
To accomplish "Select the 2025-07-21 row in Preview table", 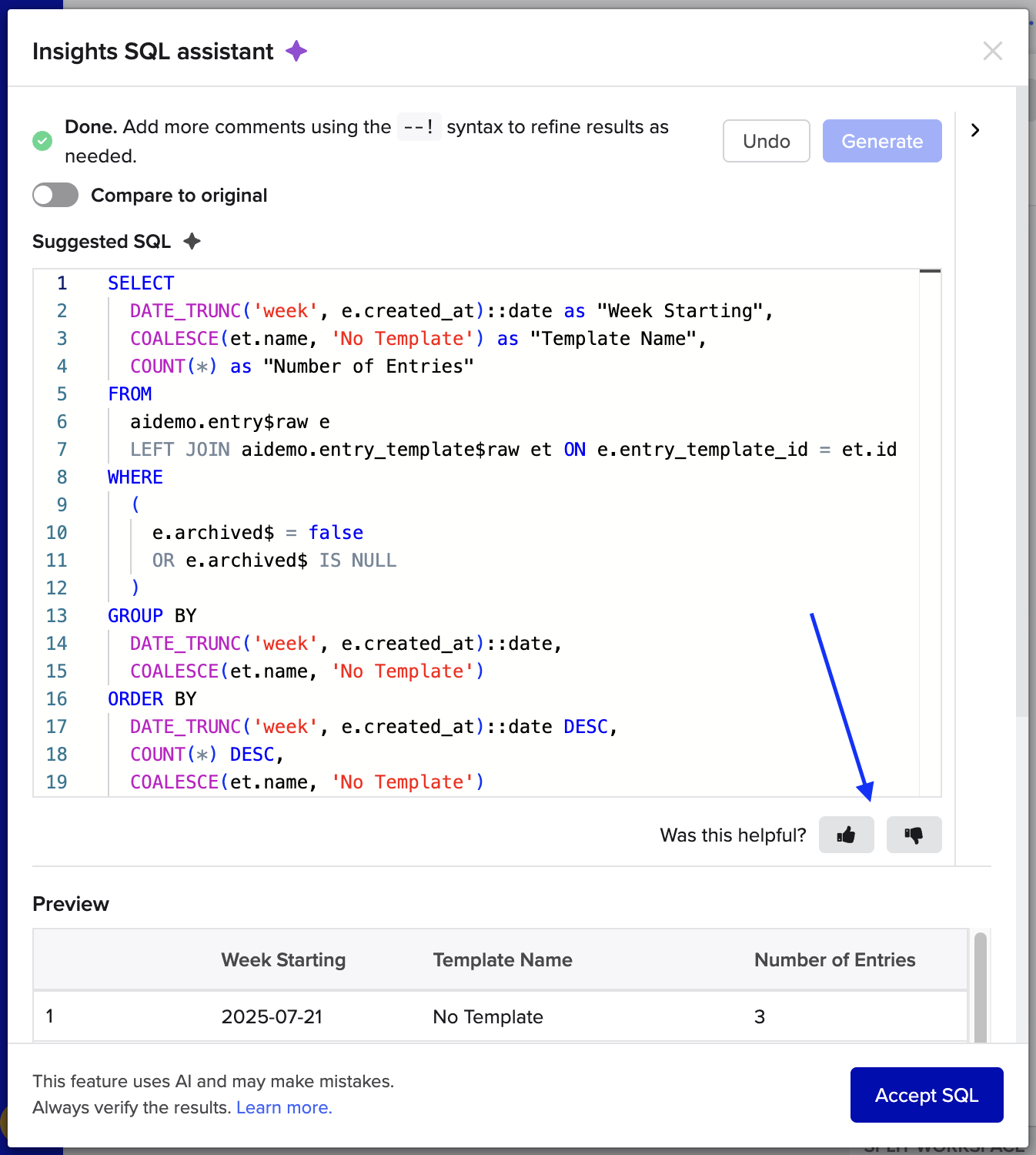I will coord(272,1016).
